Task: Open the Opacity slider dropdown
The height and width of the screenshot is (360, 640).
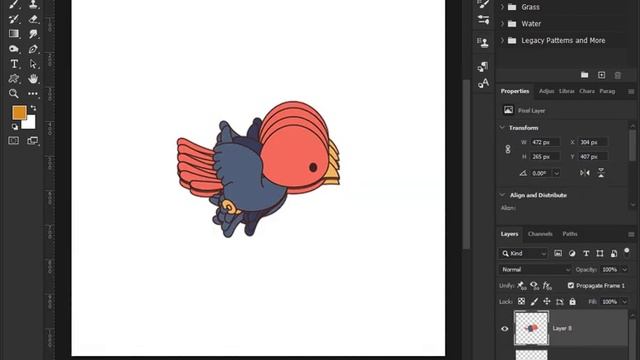Action: coord(625,269)
